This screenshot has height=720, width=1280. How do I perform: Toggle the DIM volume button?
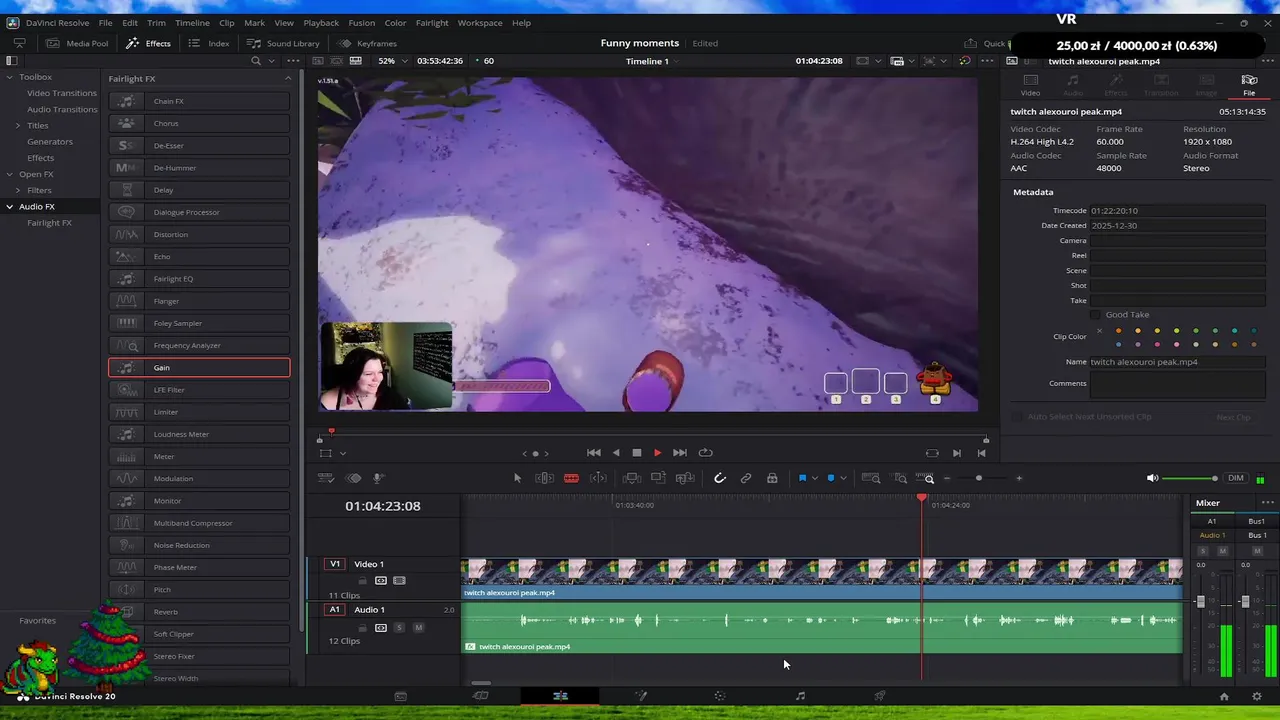point(1236,478)
